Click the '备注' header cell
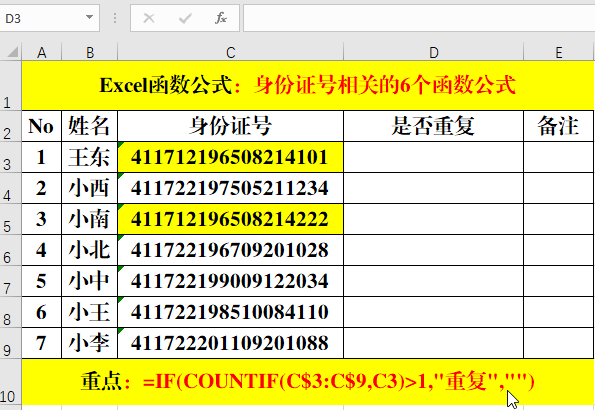 point(559,126)
